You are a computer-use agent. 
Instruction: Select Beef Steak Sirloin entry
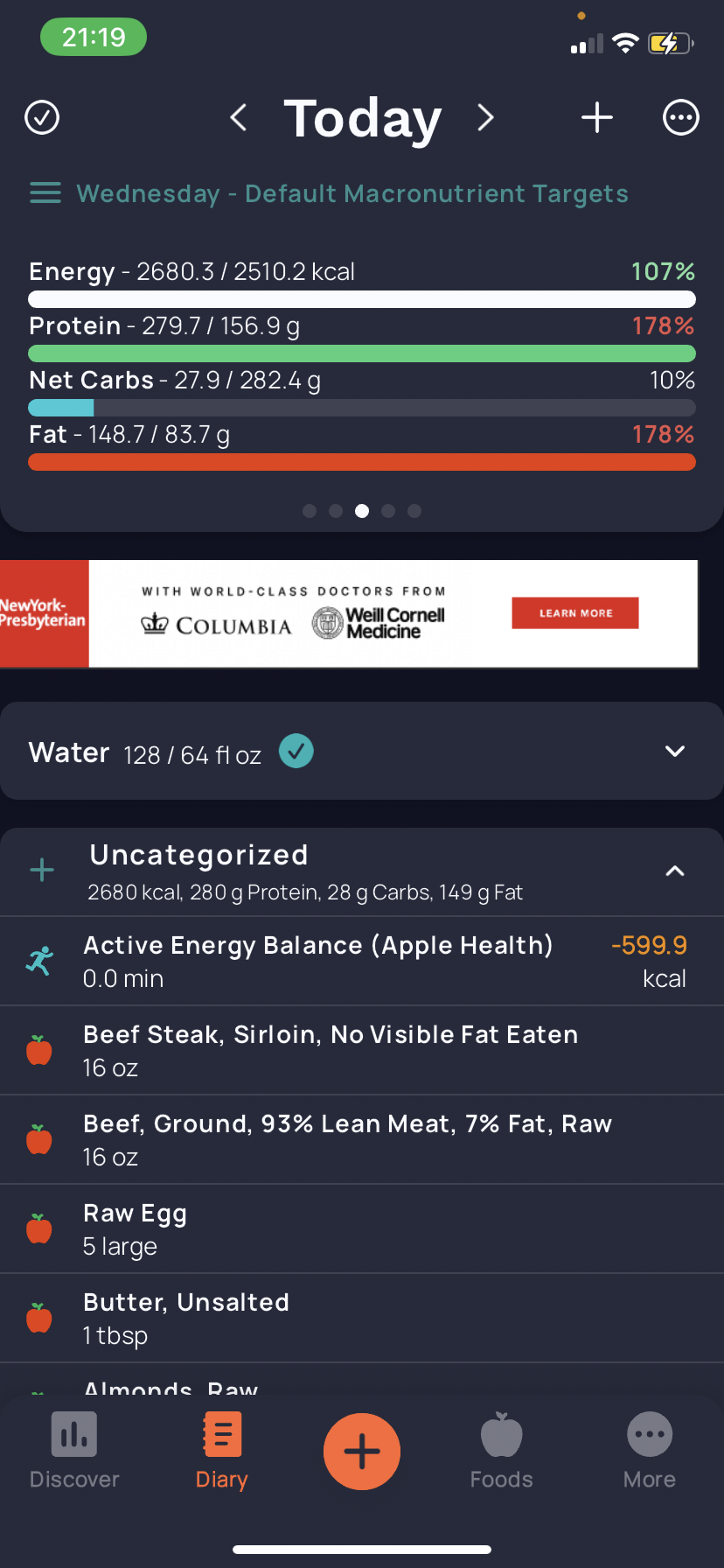tap(362, 1050)
